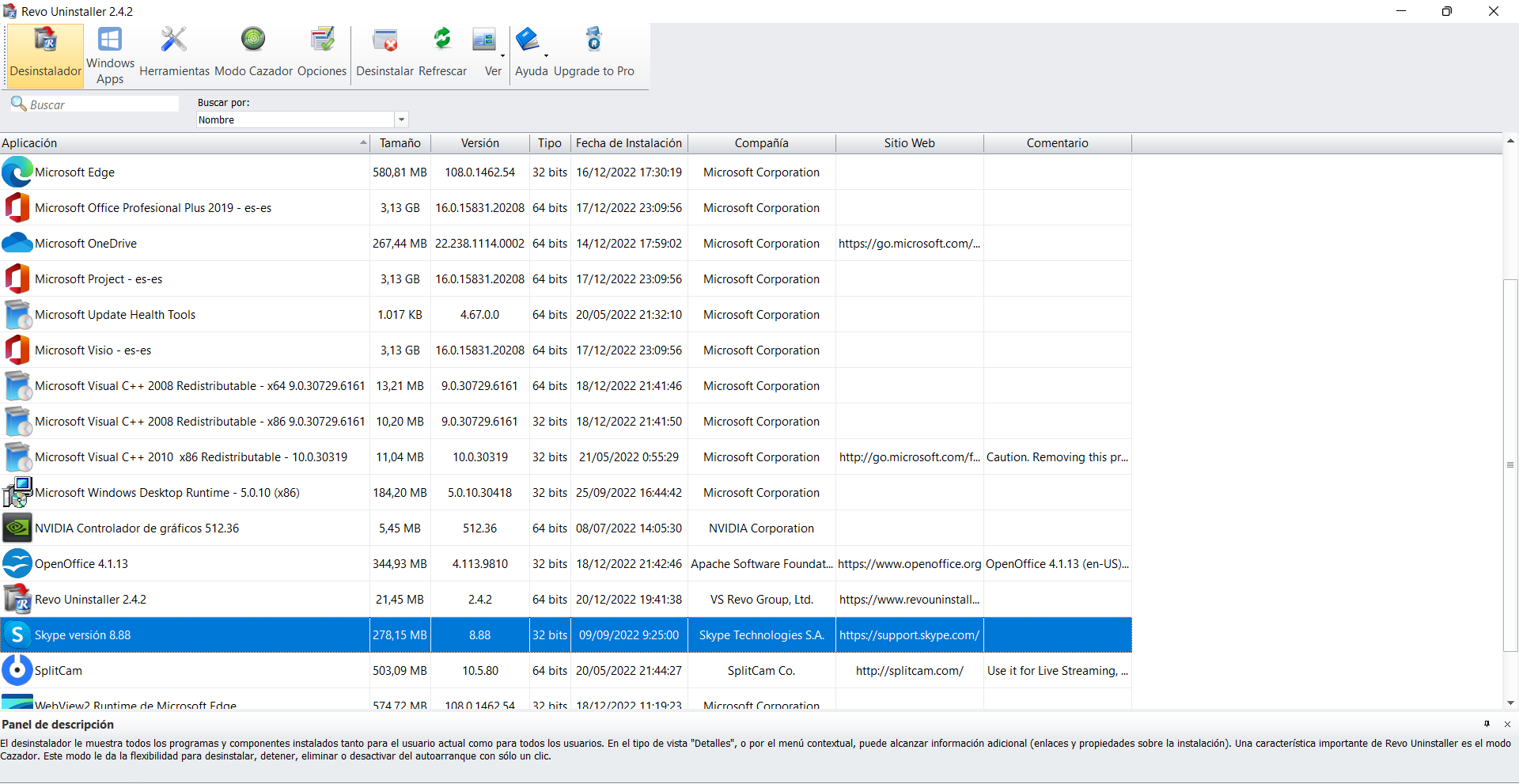
Task: Select Microsoft Office Profesional Plus 2019 icon
Action: tap(17, 207)
